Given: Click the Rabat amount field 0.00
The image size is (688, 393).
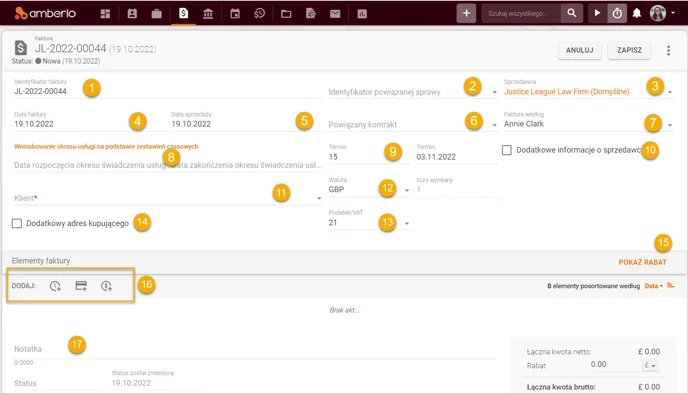Looking at the screenshot, I should click(598, 364).
